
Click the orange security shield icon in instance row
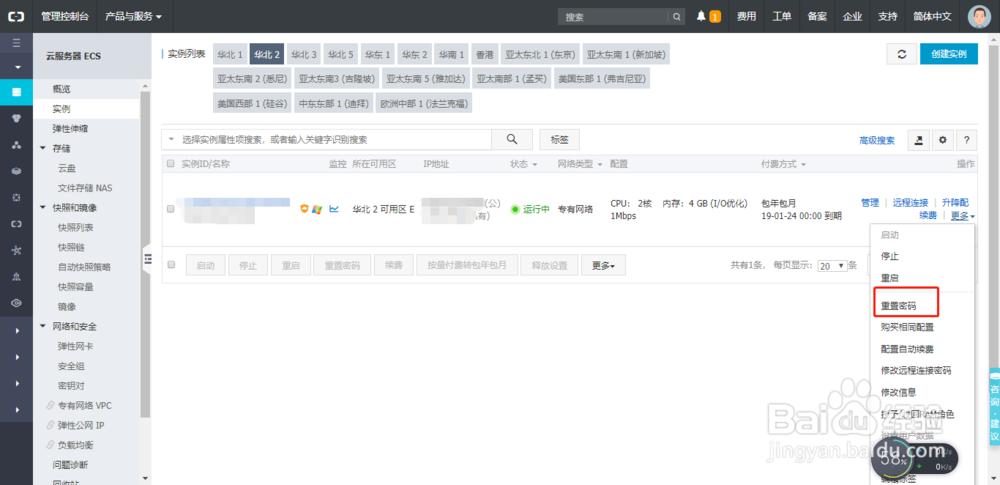(x=305, y=209)
